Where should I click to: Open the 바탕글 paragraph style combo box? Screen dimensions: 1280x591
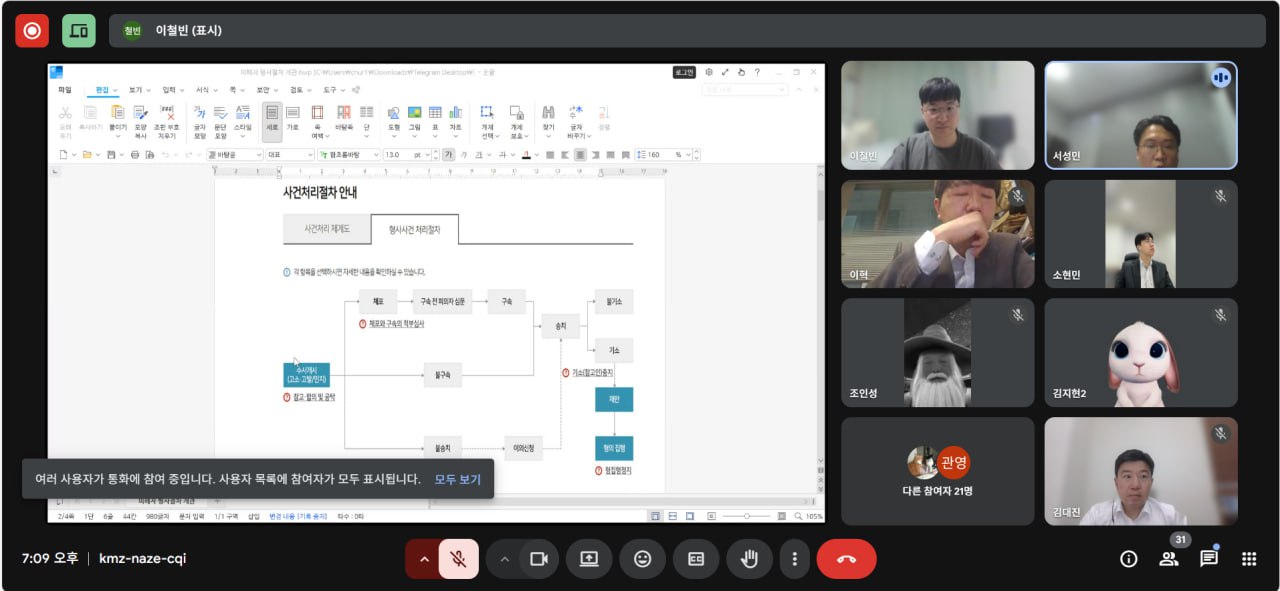pyautogui.click(x=234, y=155)
